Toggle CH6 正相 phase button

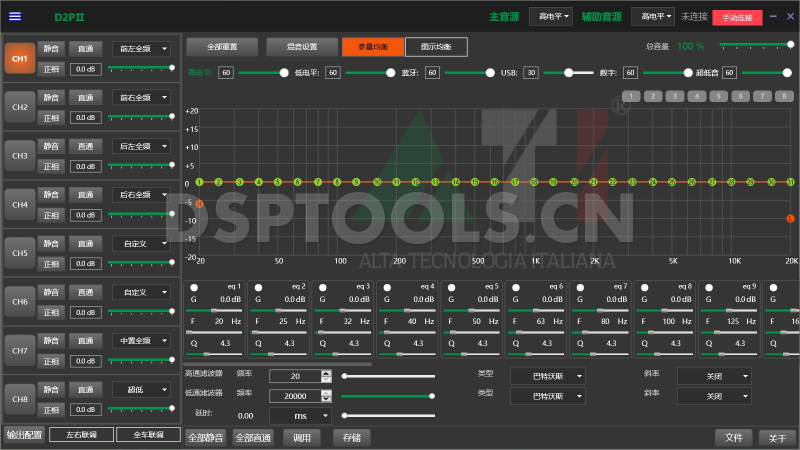coord(51,312)
